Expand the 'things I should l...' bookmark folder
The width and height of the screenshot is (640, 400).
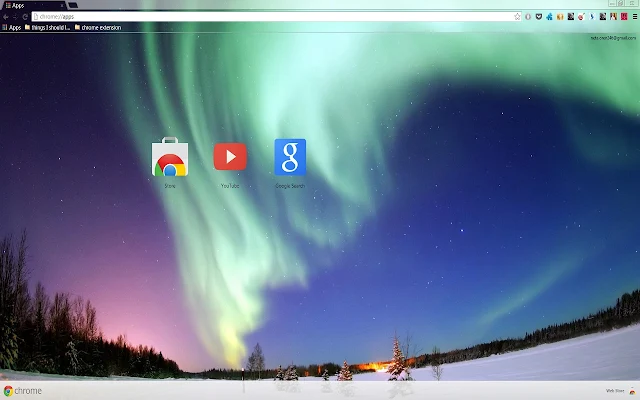tap(47, 27)
